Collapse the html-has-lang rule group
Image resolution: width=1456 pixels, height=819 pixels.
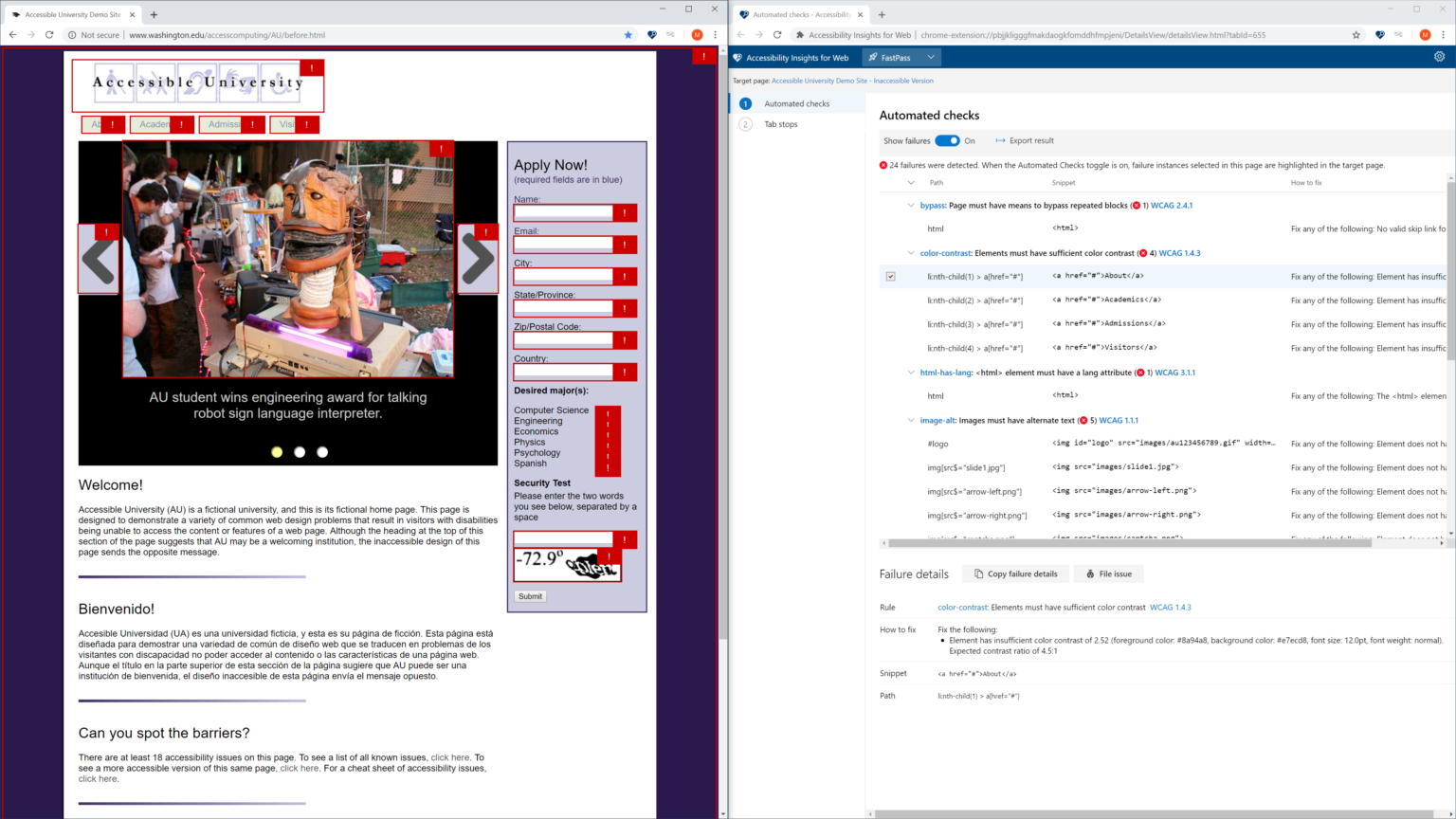(x=911, y=373)
